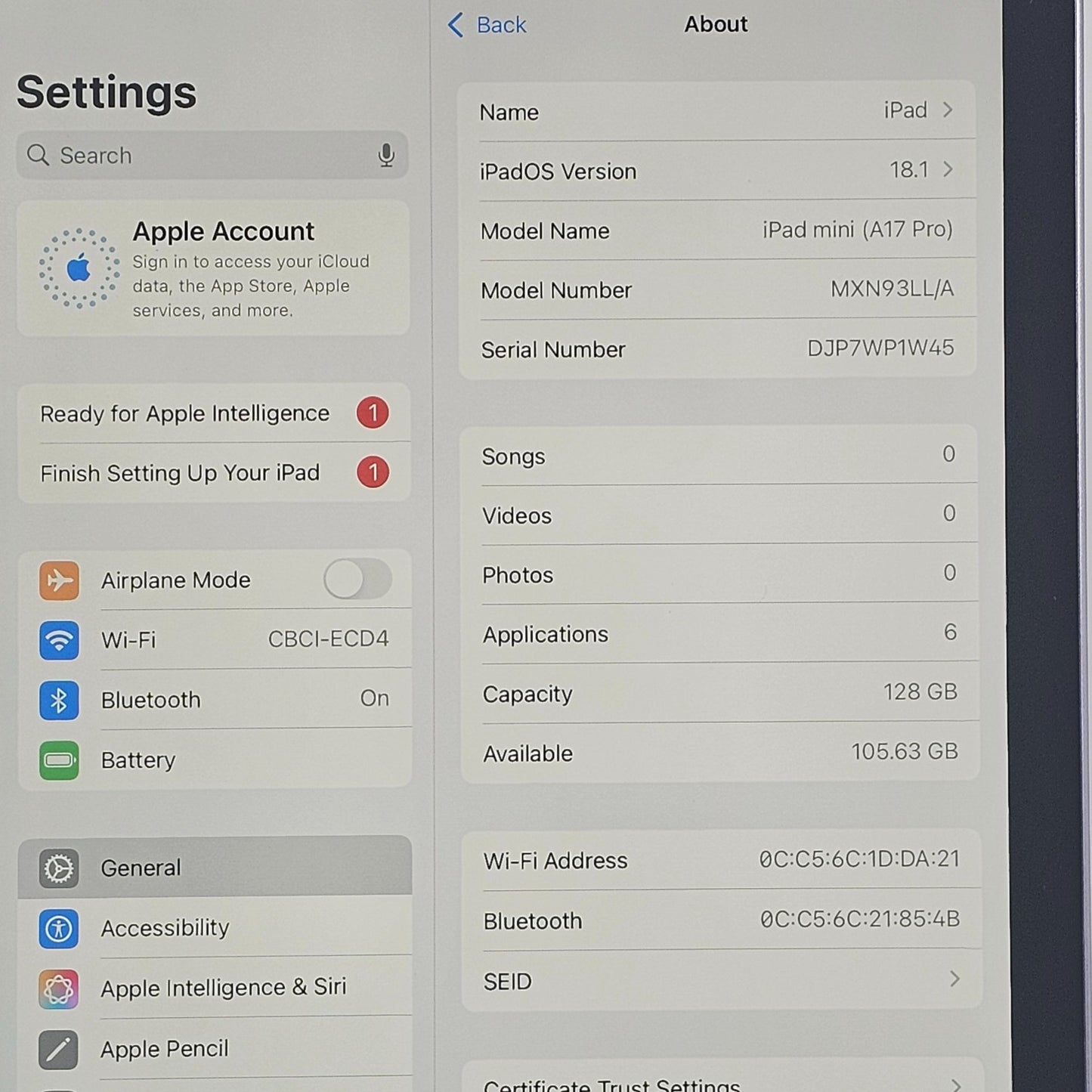Tap the Apple Account logo icon
This screenshot has height=1092, width=1092.
click(79, 268)
